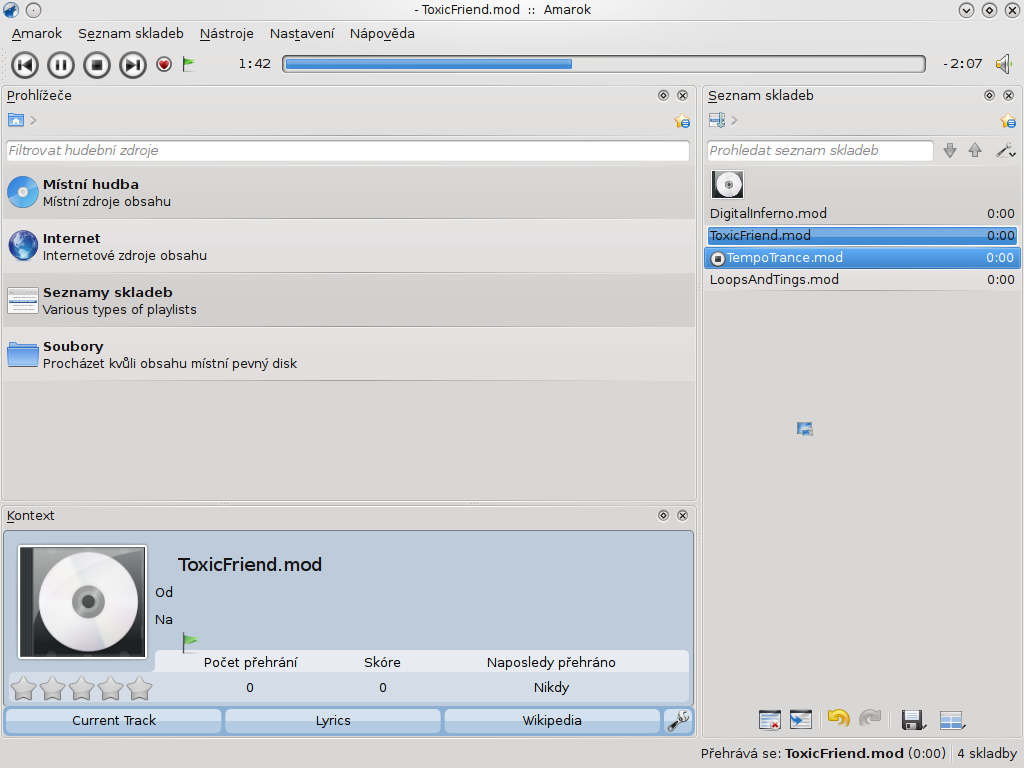The height and width of the screenshot is (768, 1024).
Task: Select TempoTrance.mod in the playlist
Action: [x=862, y=257]
